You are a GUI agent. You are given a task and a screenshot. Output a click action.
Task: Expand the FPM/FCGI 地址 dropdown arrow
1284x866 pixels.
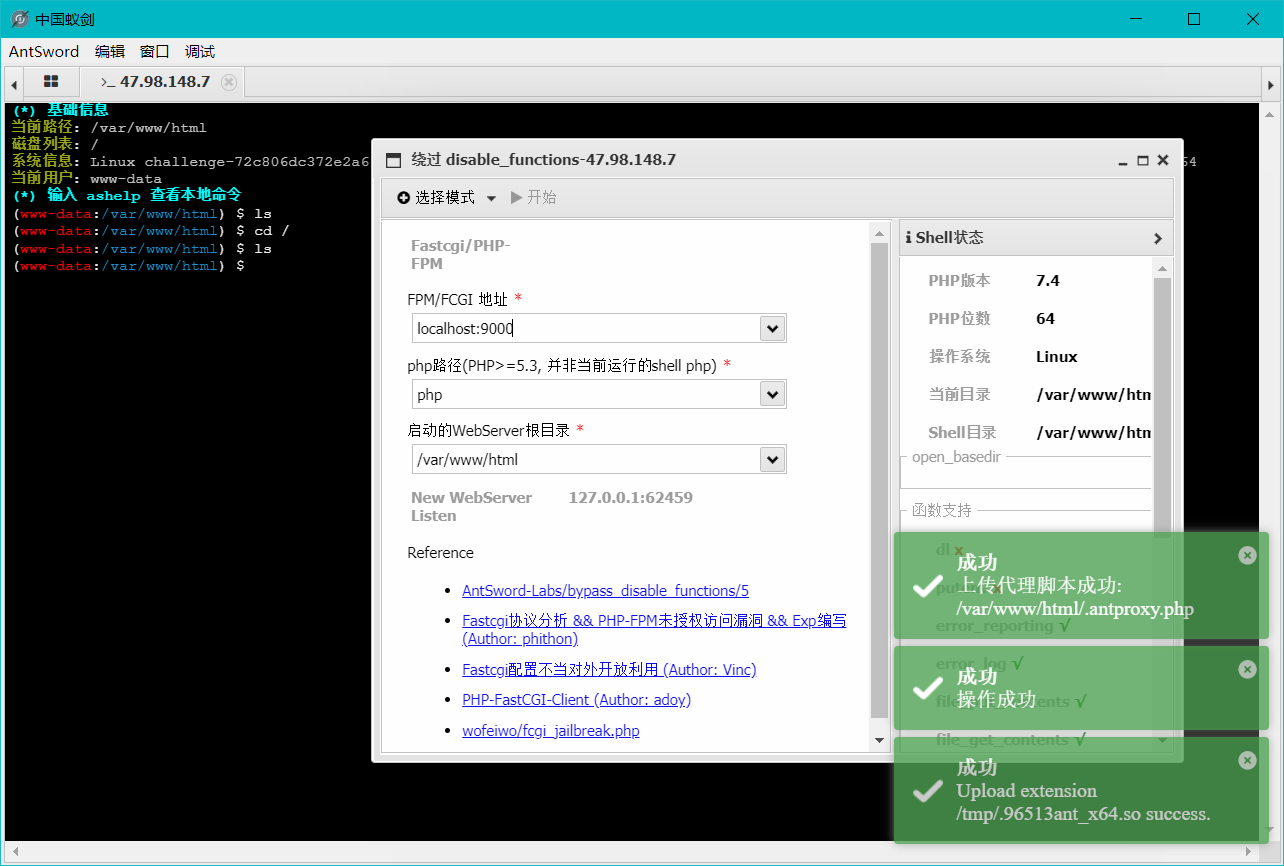coord(772,328)
